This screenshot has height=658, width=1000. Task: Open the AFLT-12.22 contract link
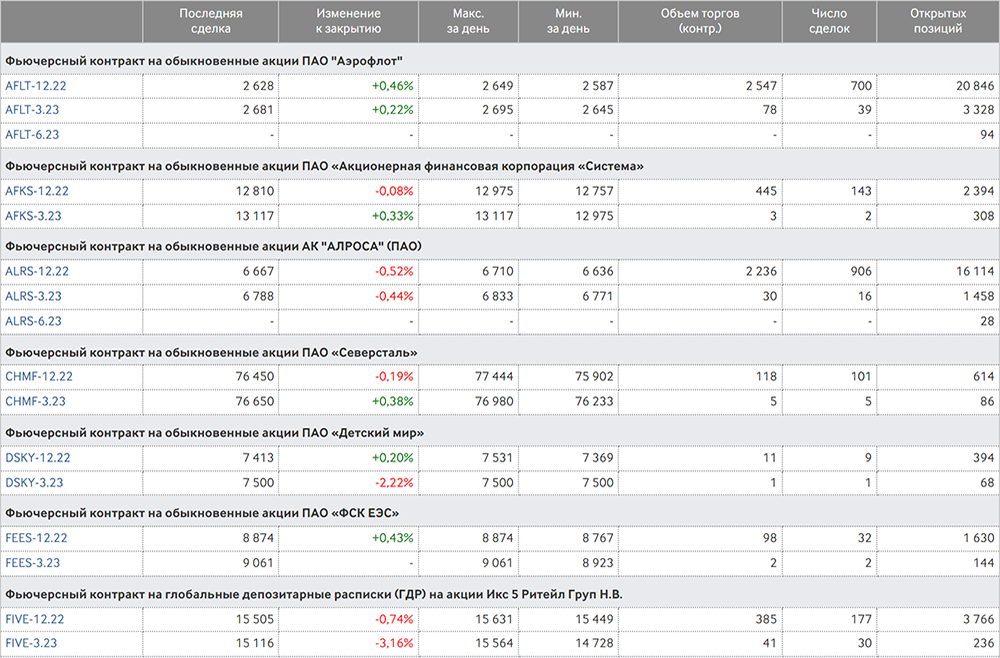point(36,86)
